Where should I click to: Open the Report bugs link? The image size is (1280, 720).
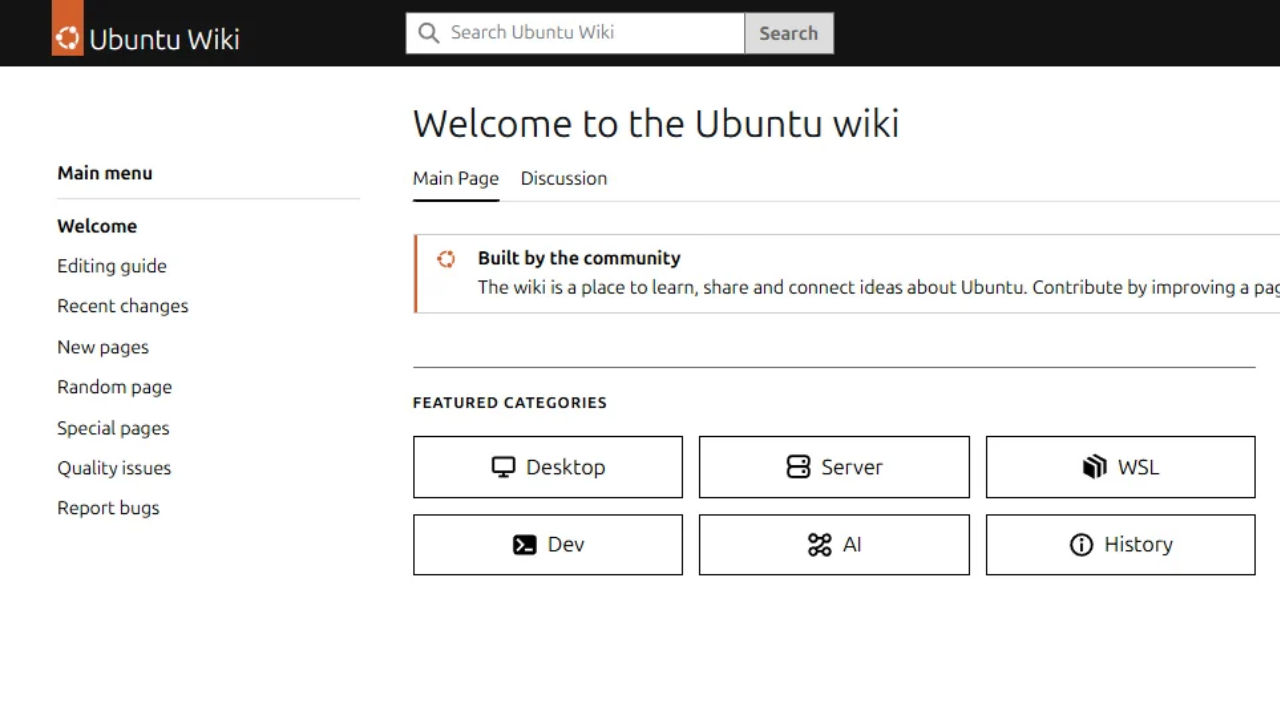tap(108, 508)
